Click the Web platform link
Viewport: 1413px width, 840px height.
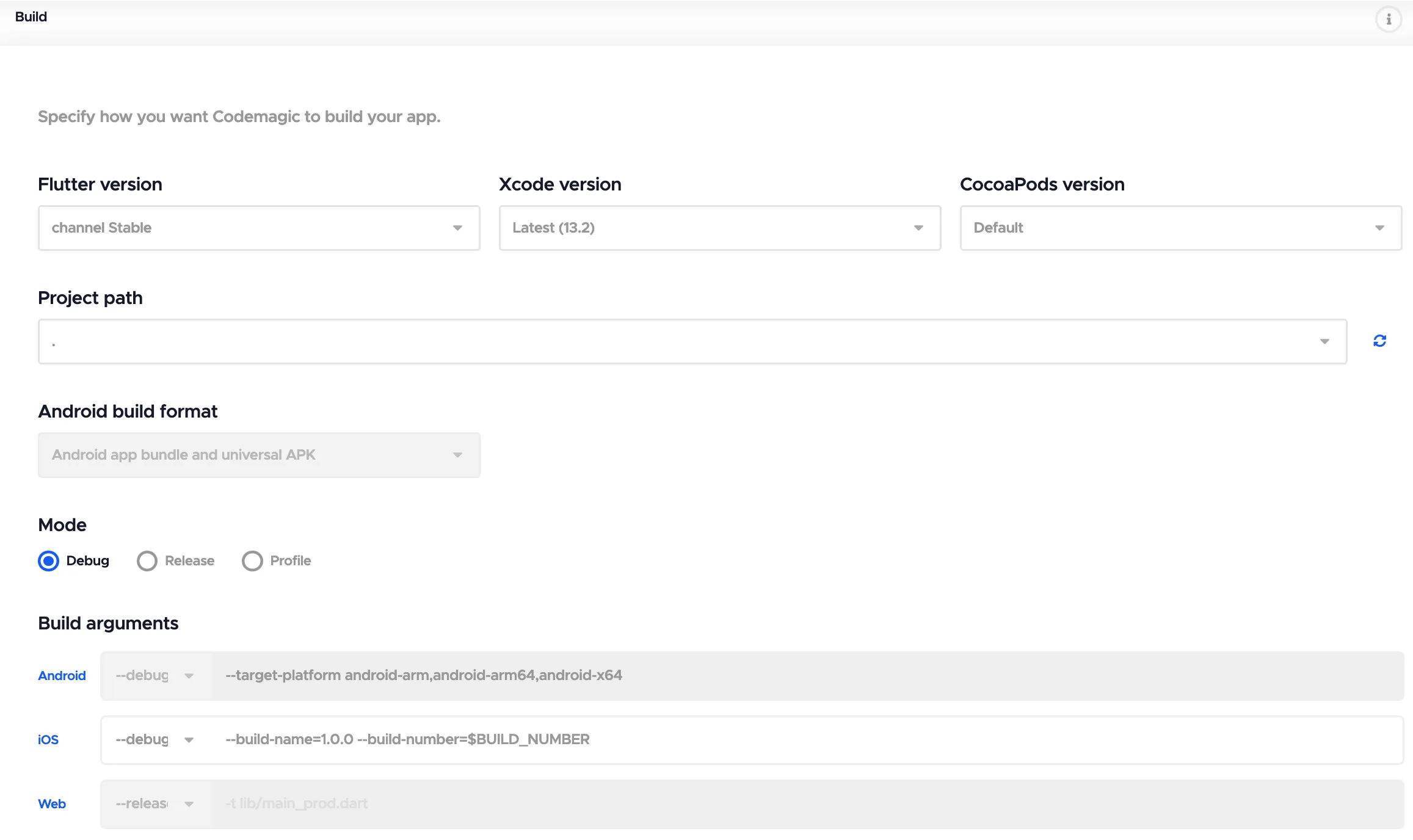52,803
